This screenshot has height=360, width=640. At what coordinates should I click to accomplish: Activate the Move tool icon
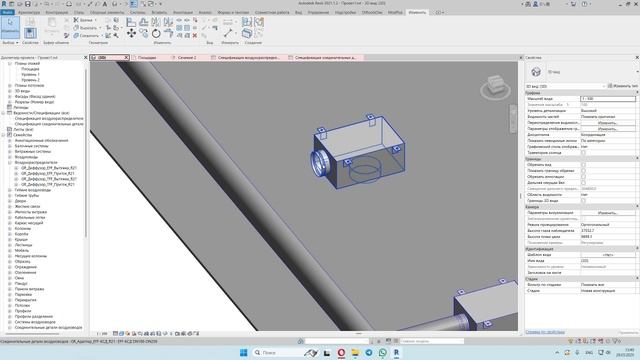point(131,33)
